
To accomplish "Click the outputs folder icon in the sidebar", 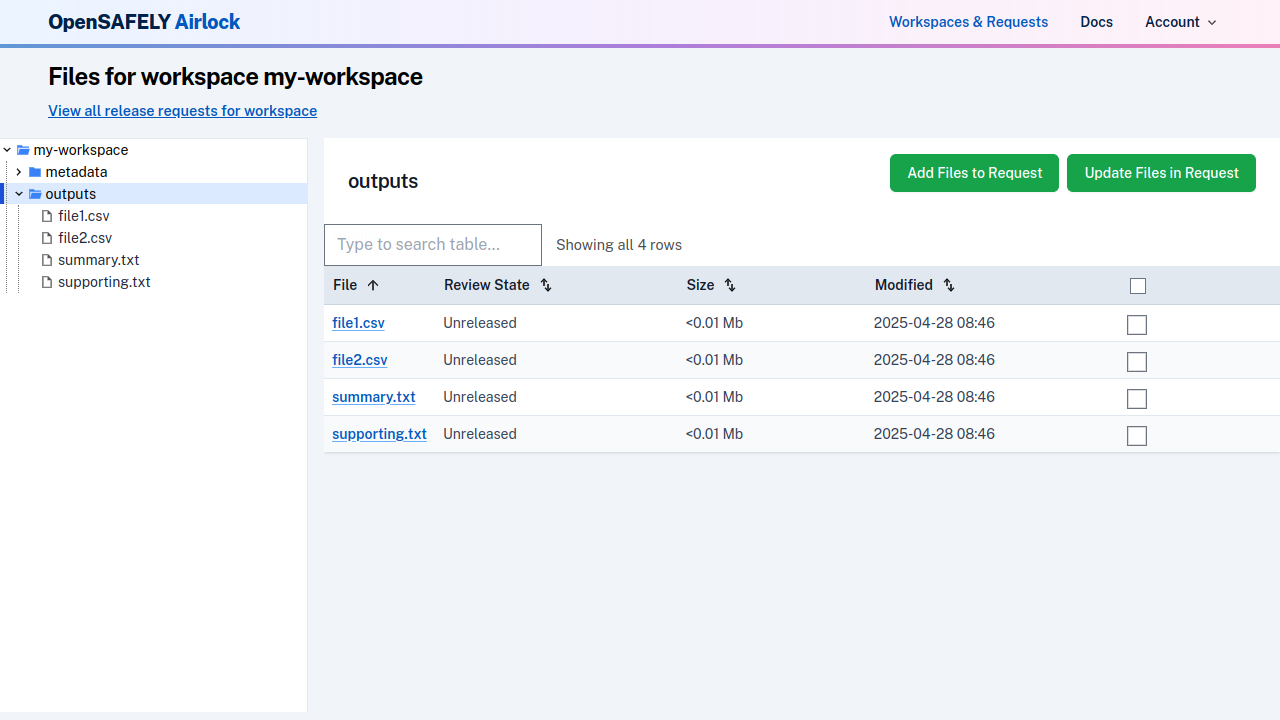I will coord(33,194).
